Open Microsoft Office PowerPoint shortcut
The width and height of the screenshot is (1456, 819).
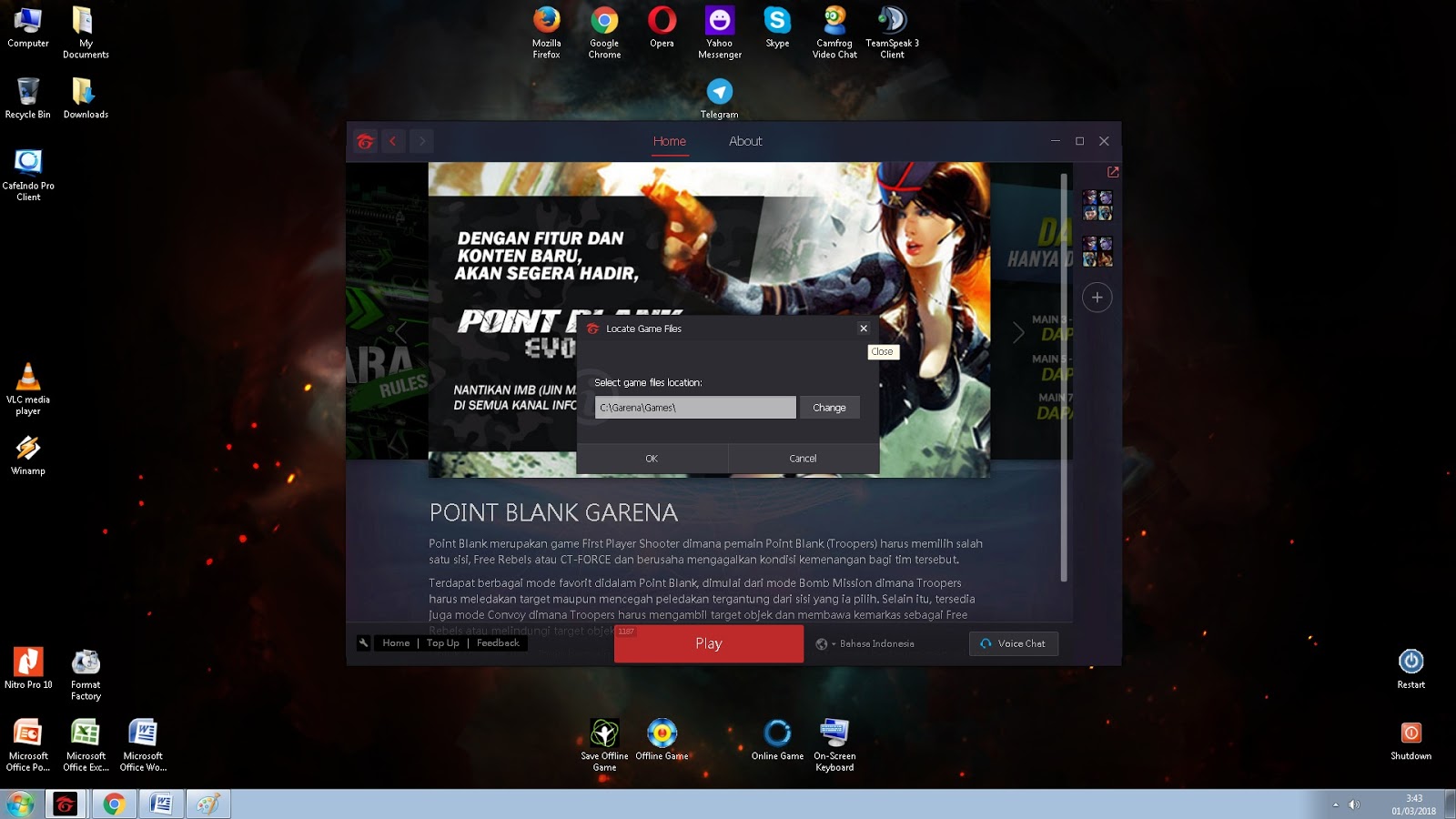coord(28,745)
